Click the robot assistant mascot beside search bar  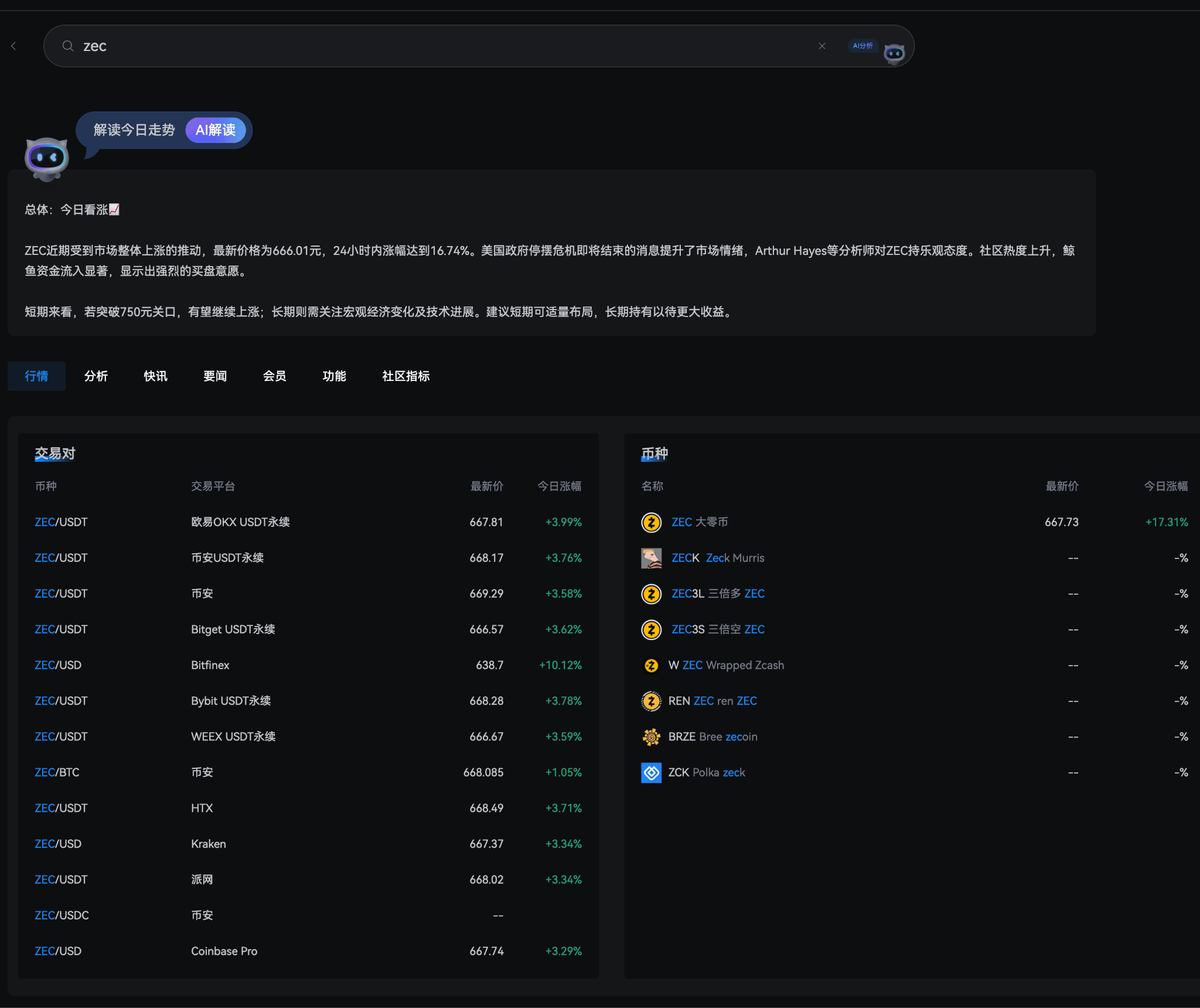(x=894, y=53)
